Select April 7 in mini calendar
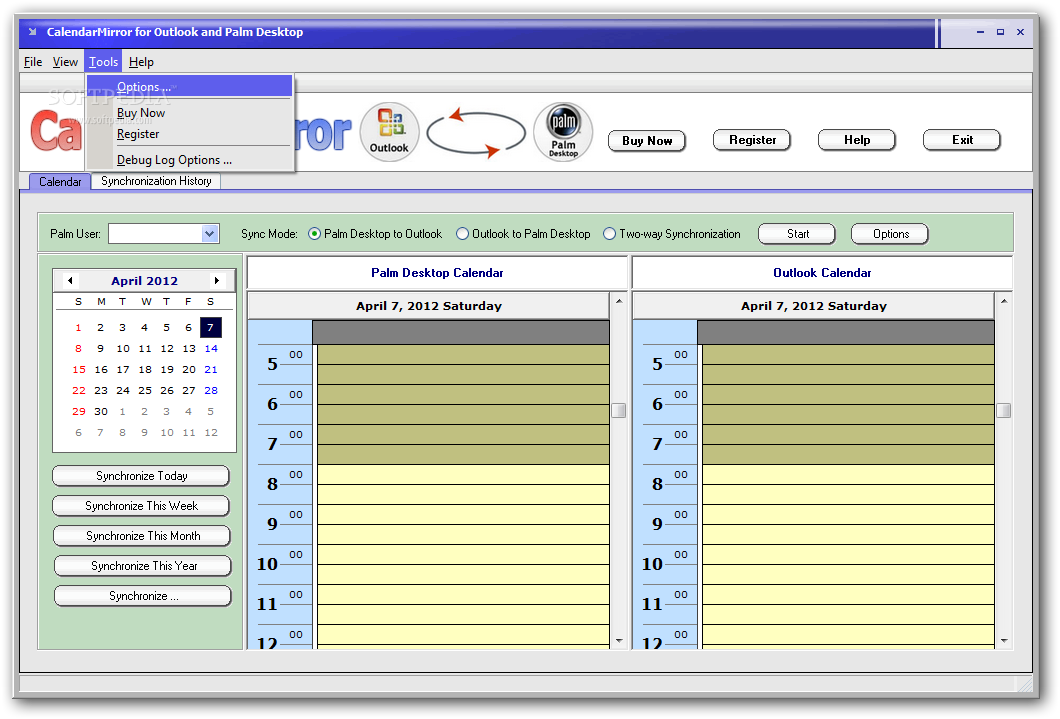This screenshot has width=1060, height=719. click(210, 328)
